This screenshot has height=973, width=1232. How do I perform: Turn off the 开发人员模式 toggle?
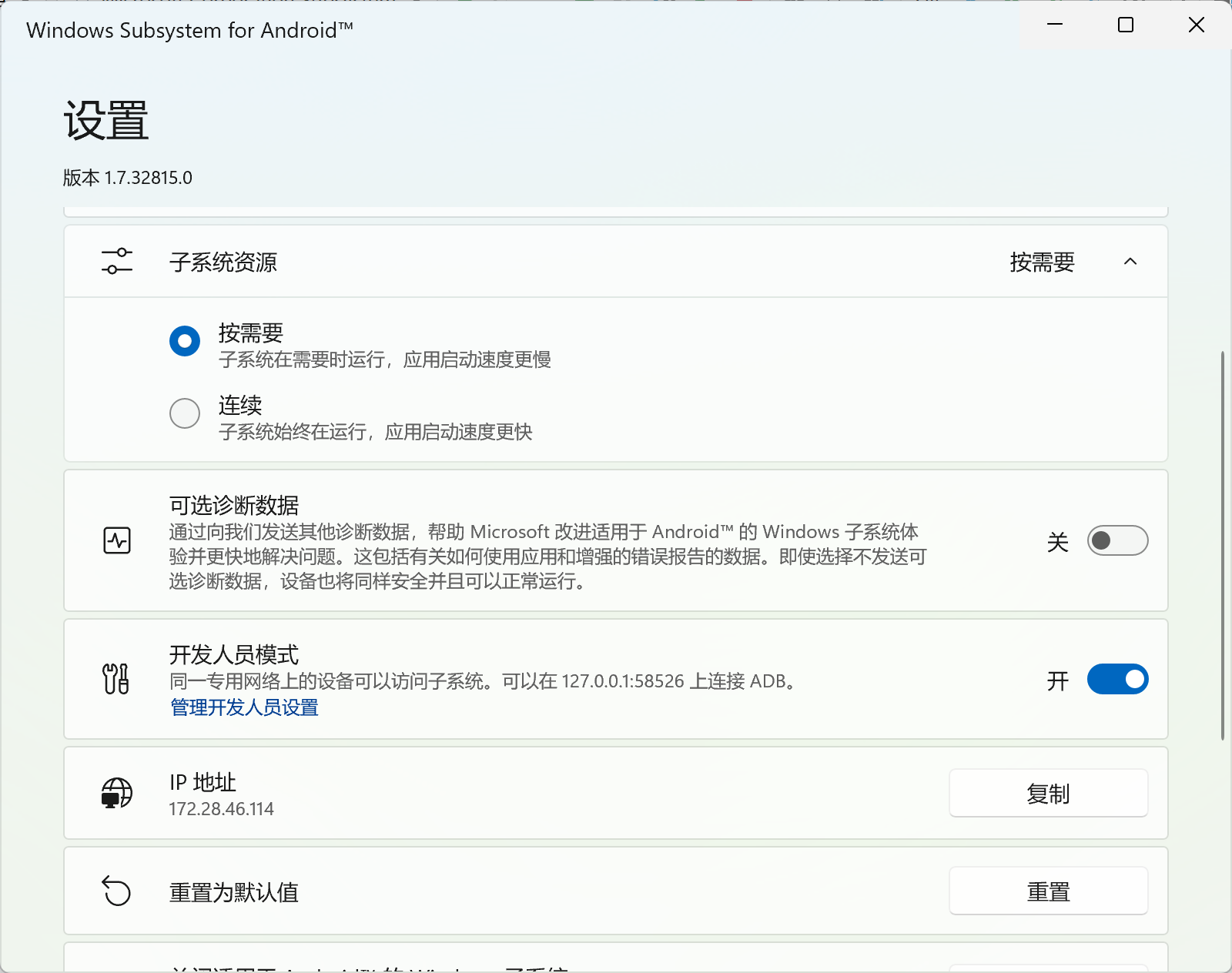[x=1117, y=679]
